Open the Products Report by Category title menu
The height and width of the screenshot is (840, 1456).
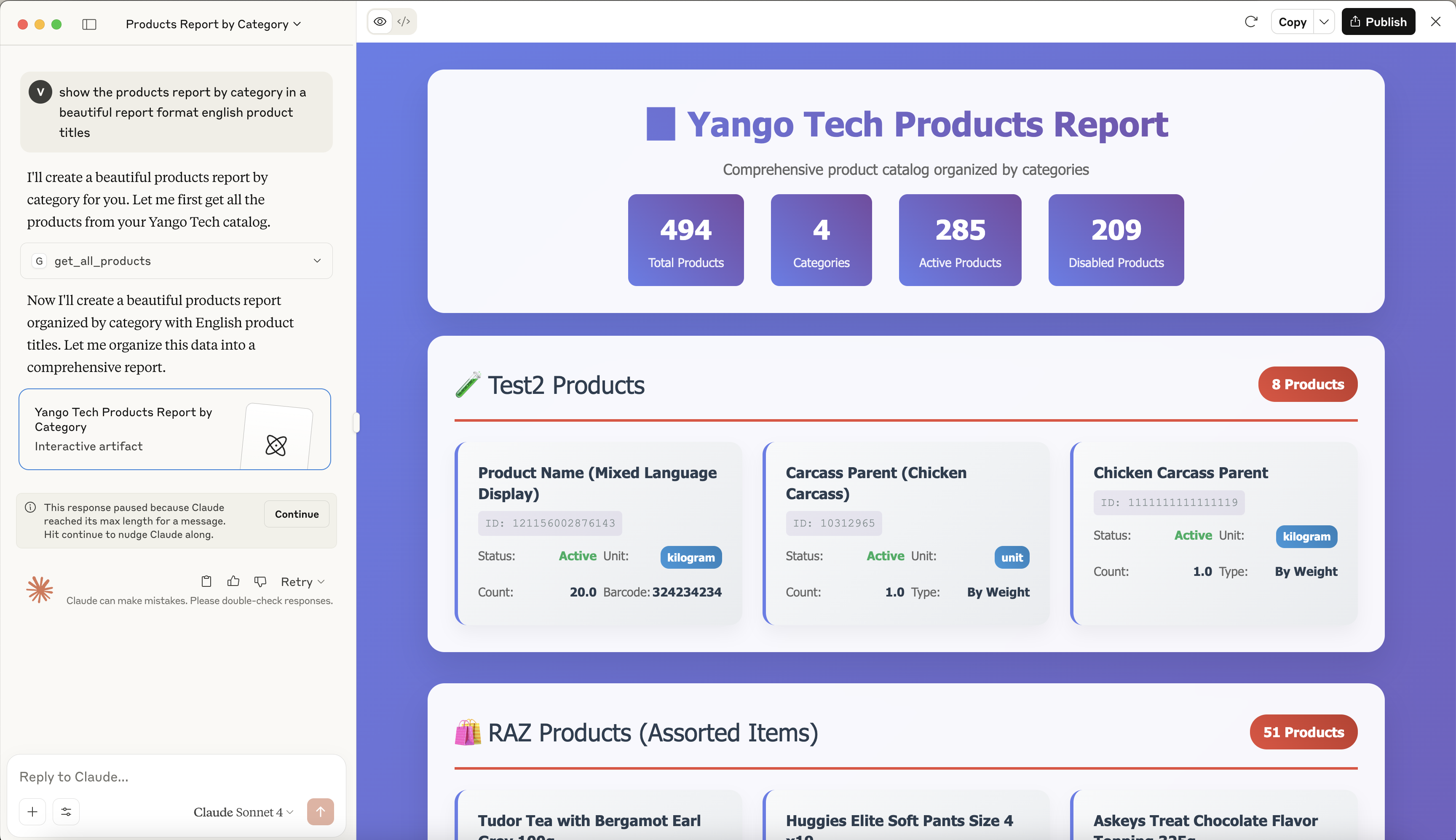[212, 24]
